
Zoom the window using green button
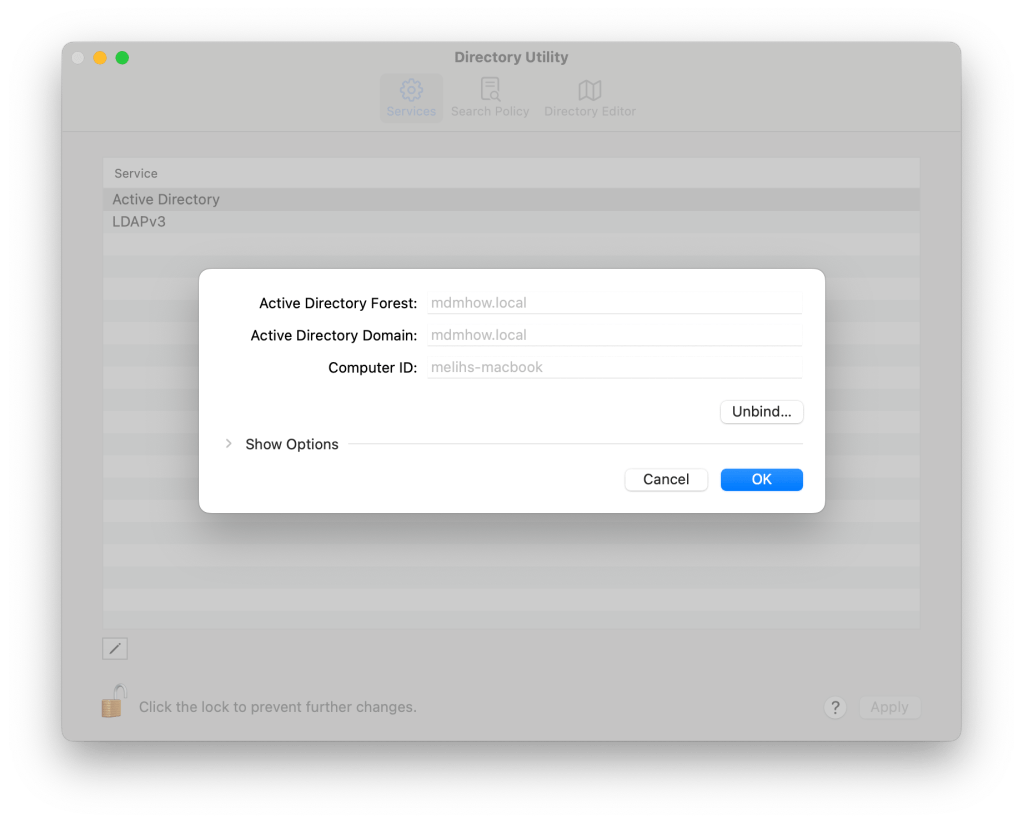click(122, 58)
